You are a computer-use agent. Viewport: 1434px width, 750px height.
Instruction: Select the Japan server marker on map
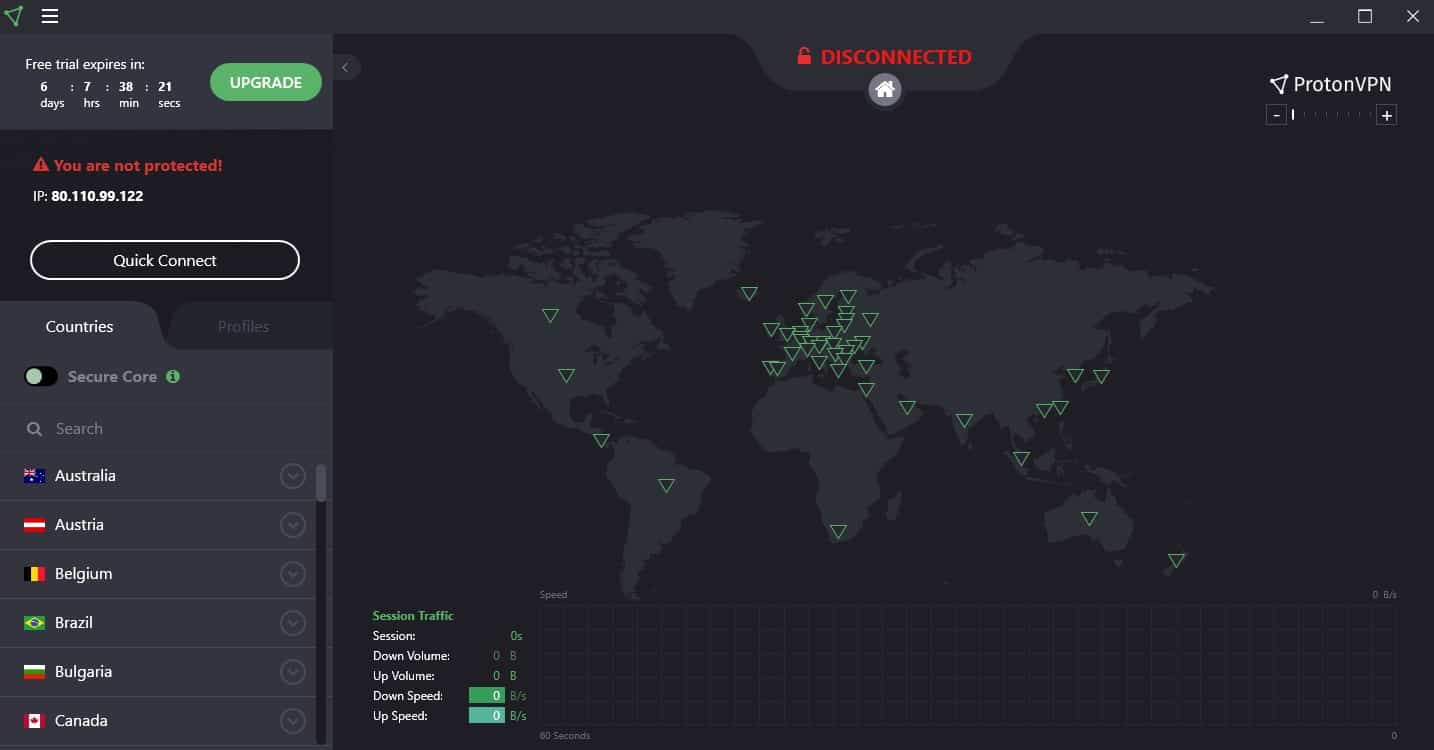[1101, 376]
